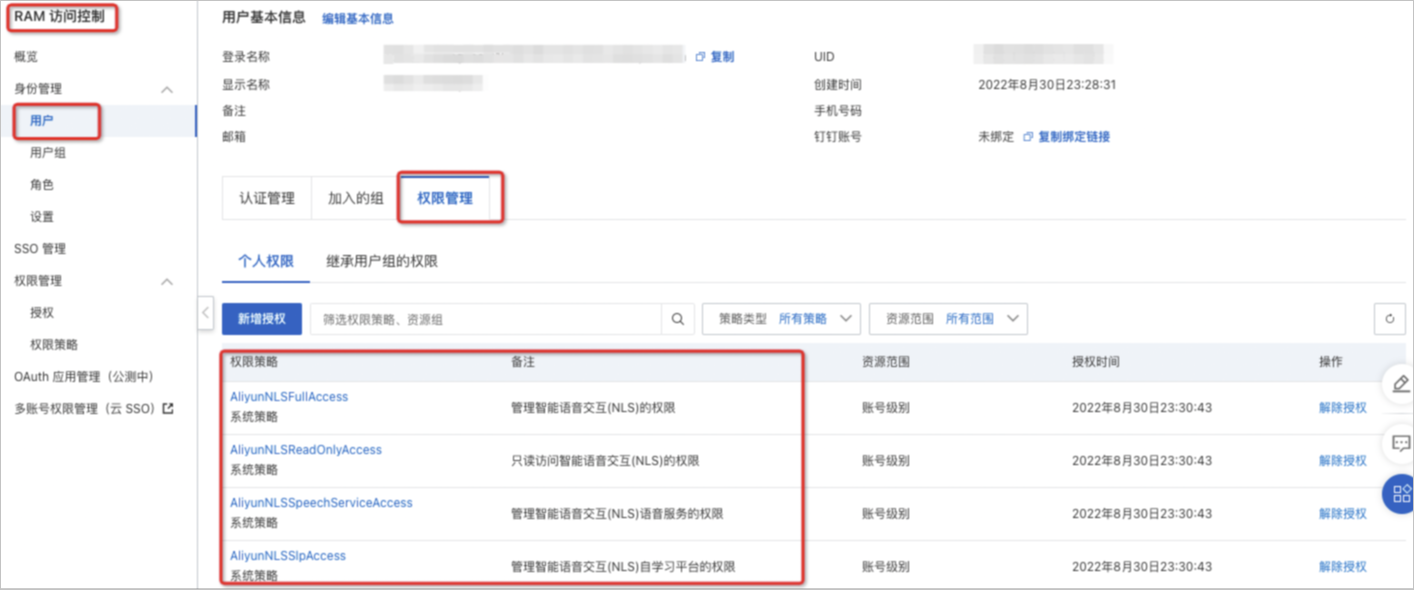Viewport: 1414px width, 590px height.
Task: Switch to the 继承用户组的权限 sub-tab
Action: tap(382, 261)
